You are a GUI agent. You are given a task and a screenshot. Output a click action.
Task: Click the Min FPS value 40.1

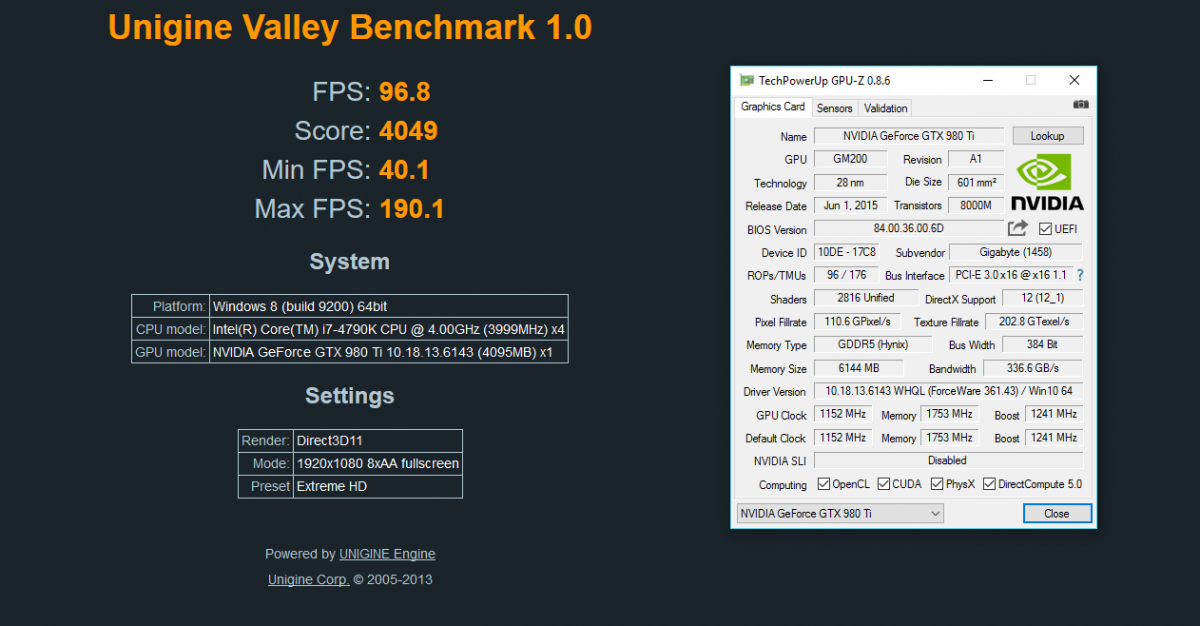click(x=404, y=170)
